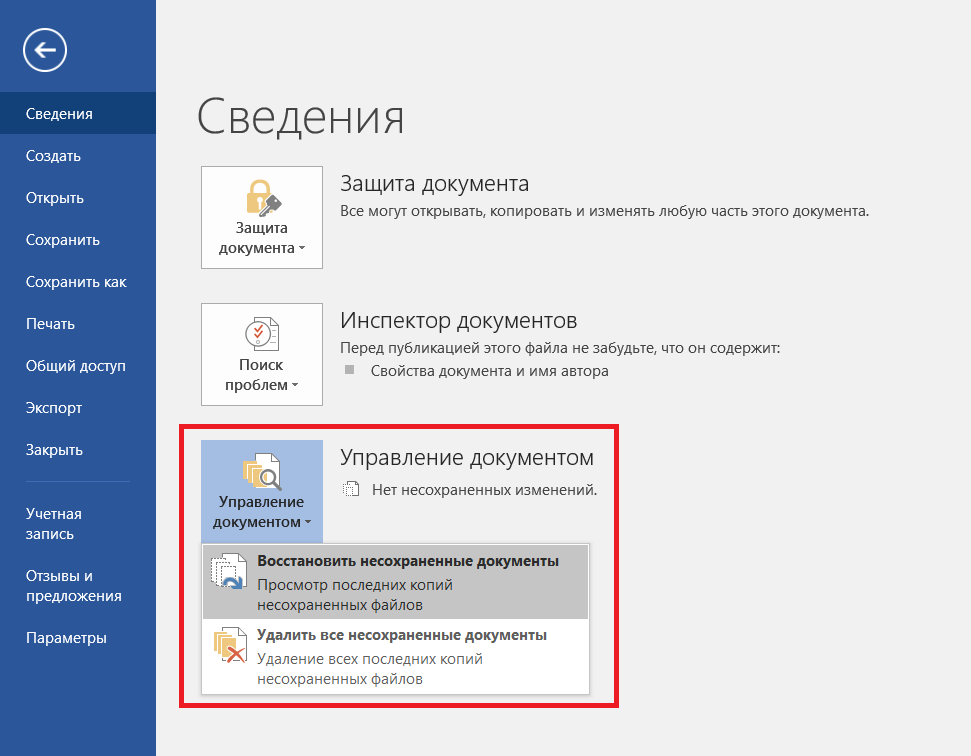
Task: Choose Сохранить как in the sidebar
Action: 78,282
